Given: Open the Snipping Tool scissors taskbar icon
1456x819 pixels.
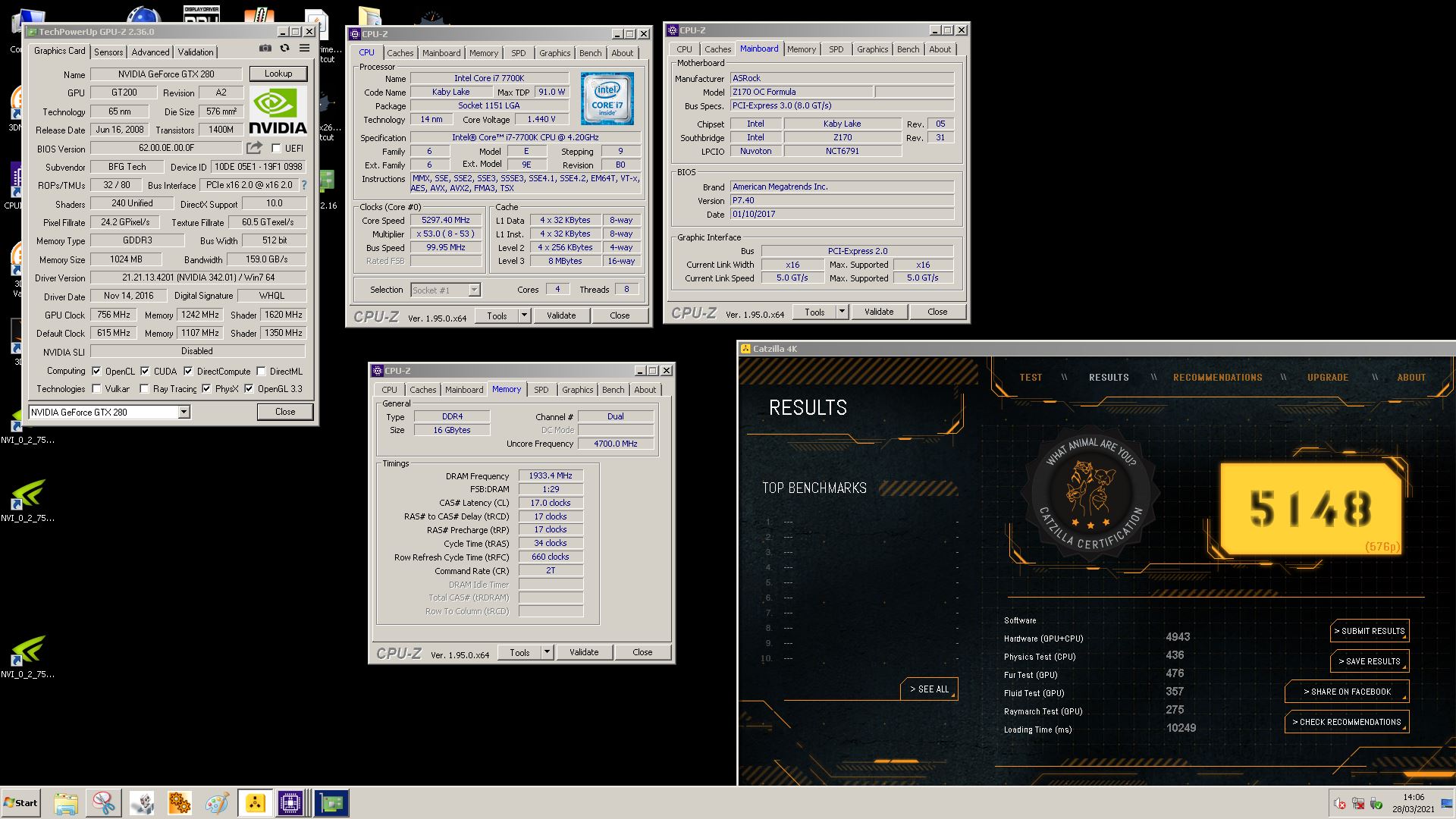Looking at the screenshot, I should (104, 803).
